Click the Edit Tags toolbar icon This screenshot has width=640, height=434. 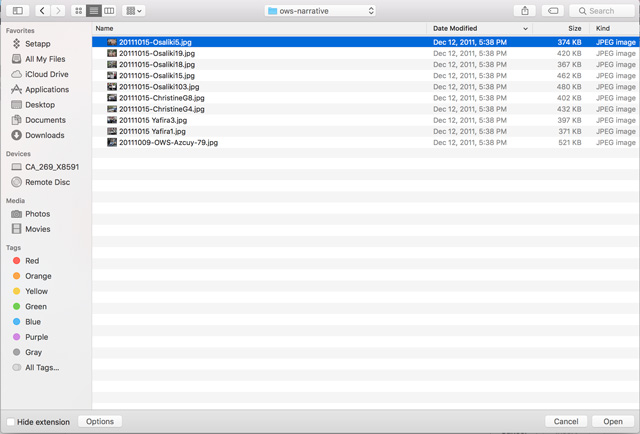click(553, 11)
